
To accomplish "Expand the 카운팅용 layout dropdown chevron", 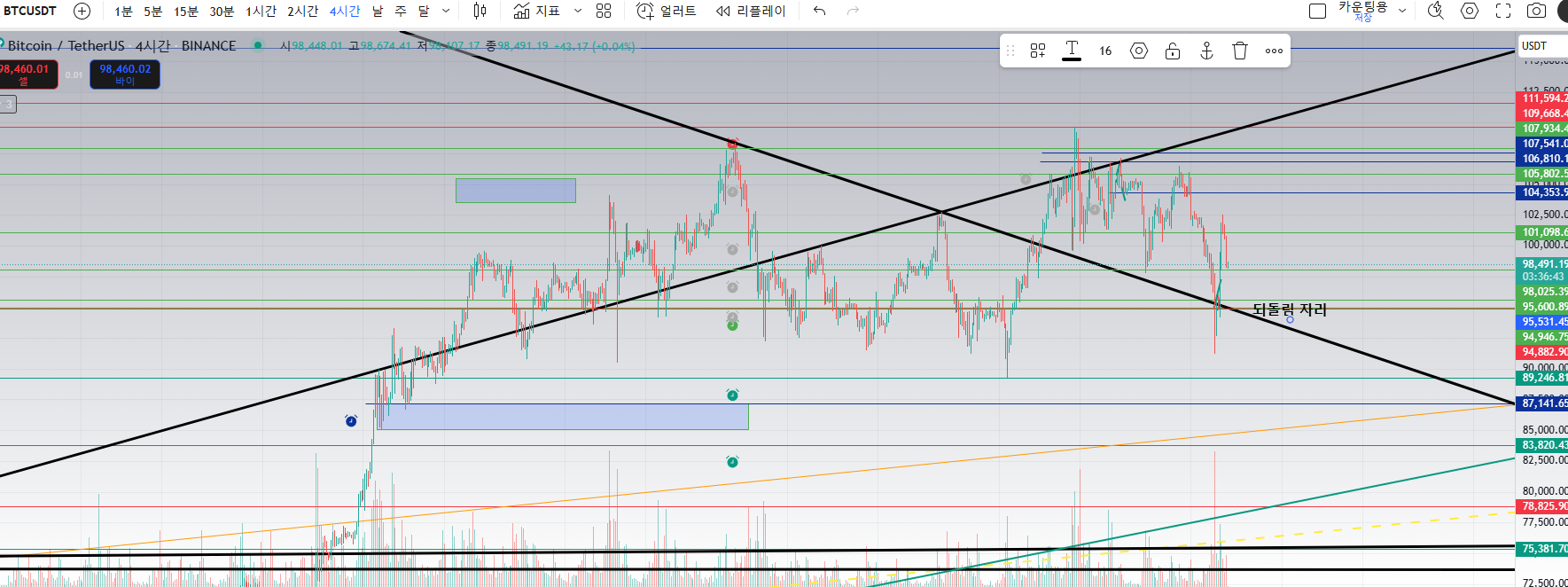I will (1402, 11).
